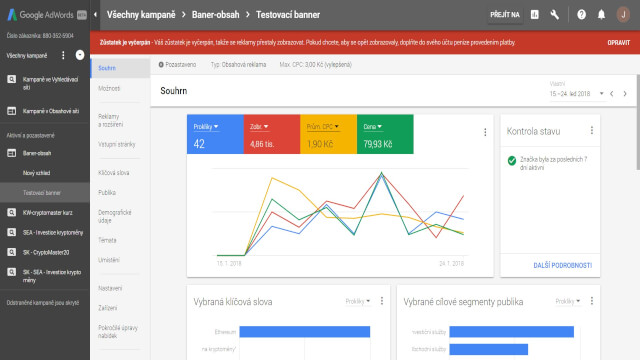Image resolution: width=640 pixels, height=360 pixels.
Task: Click the green checkmark status icon
Action: 512,160
